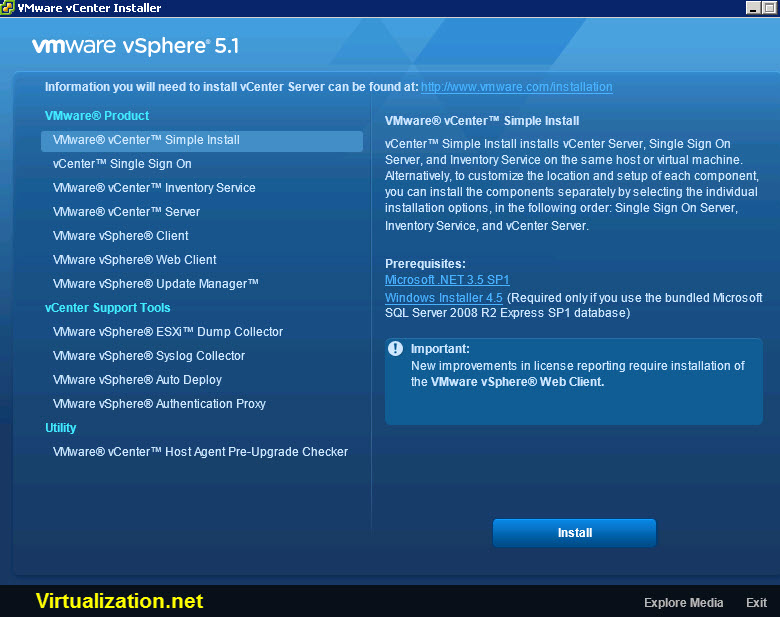Click the vCenter Support Tools heading
The image size is (780, 617).
point(107,308)
